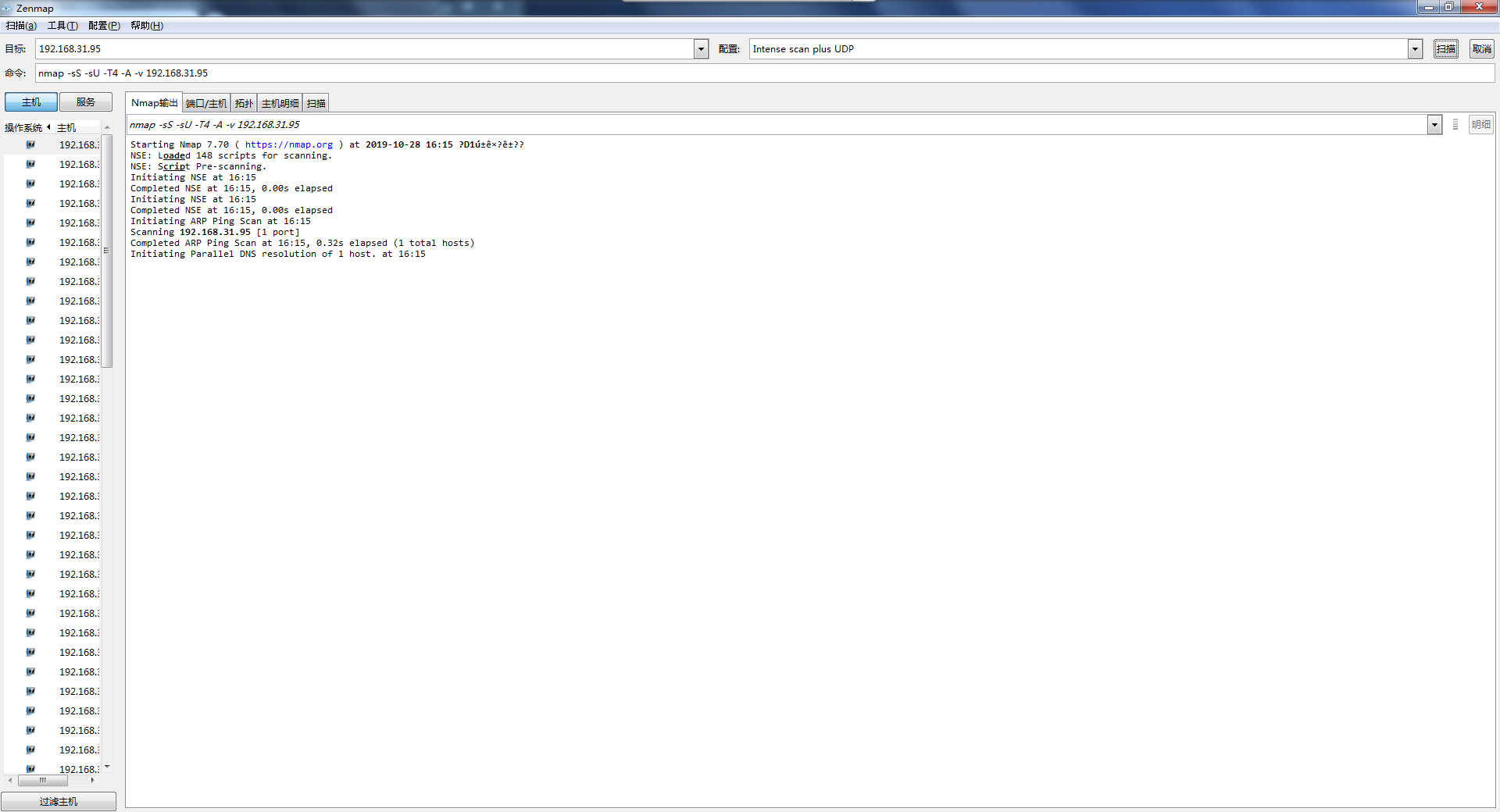Switch to the 端口/主机 tab
This screenshot has height=812, width=1500.
pyautogui.click(x=206, y=103)
